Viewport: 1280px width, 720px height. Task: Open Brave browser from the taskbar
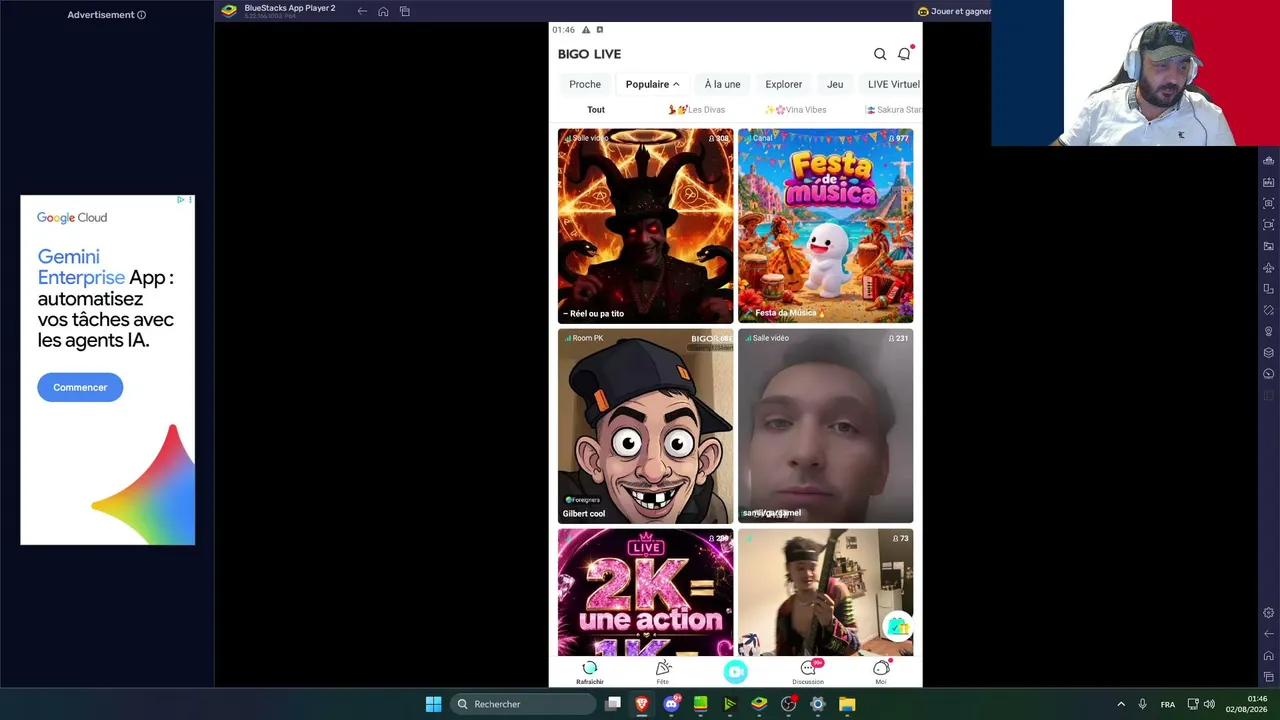click(642, 704)
